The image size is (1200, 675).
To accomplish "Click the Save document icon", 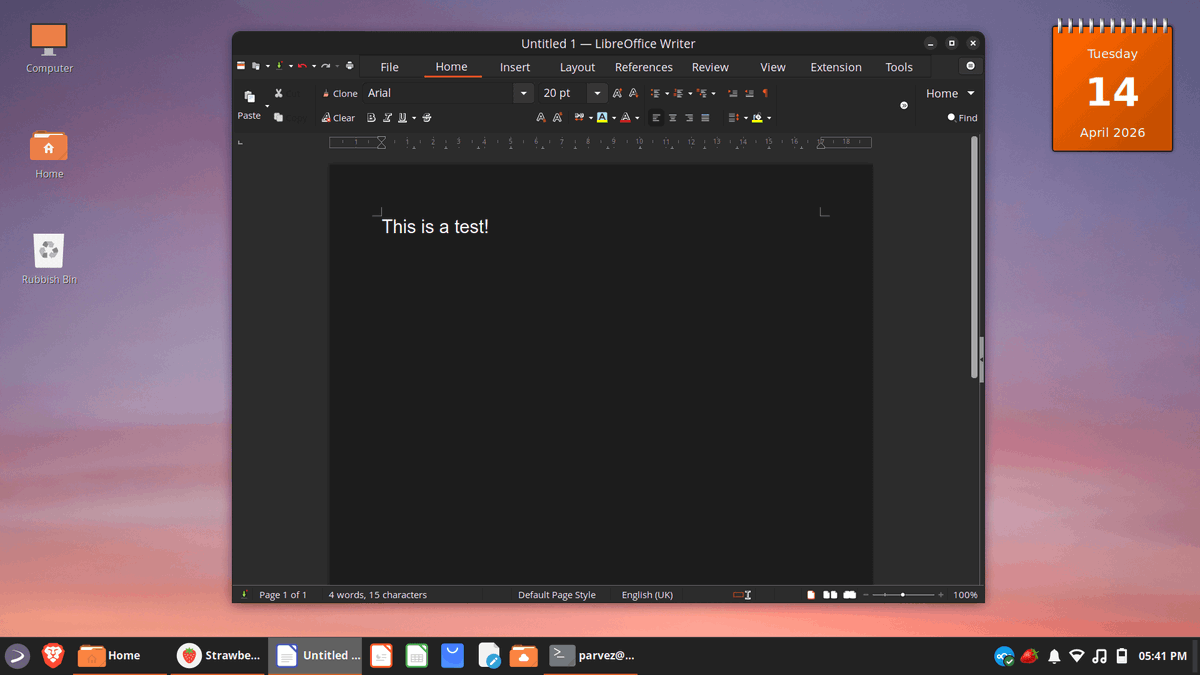I will click(x=279, y=66).
